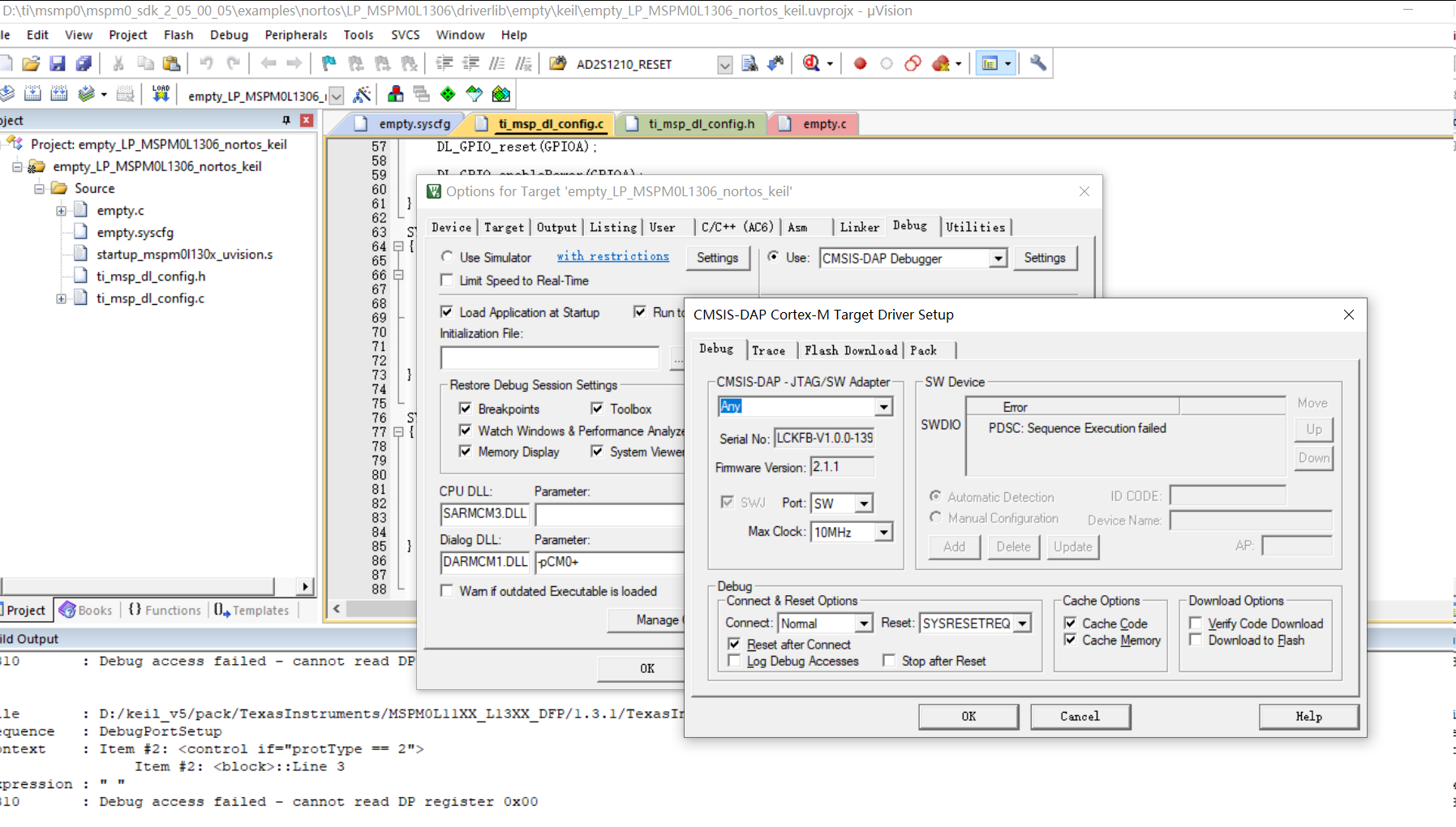Screen dimensions: 1456x827
Task: Switch to the Flash Download tab
Action: click(850, 350)
